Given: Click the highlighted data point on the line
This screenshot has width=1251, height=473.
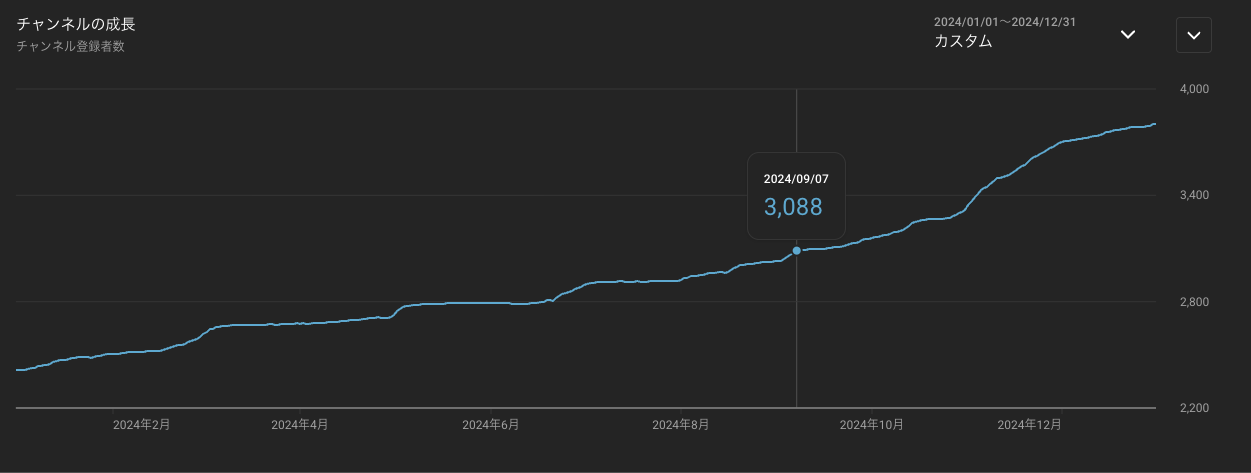Looking at the screenshot, I should tap(796, 250).
